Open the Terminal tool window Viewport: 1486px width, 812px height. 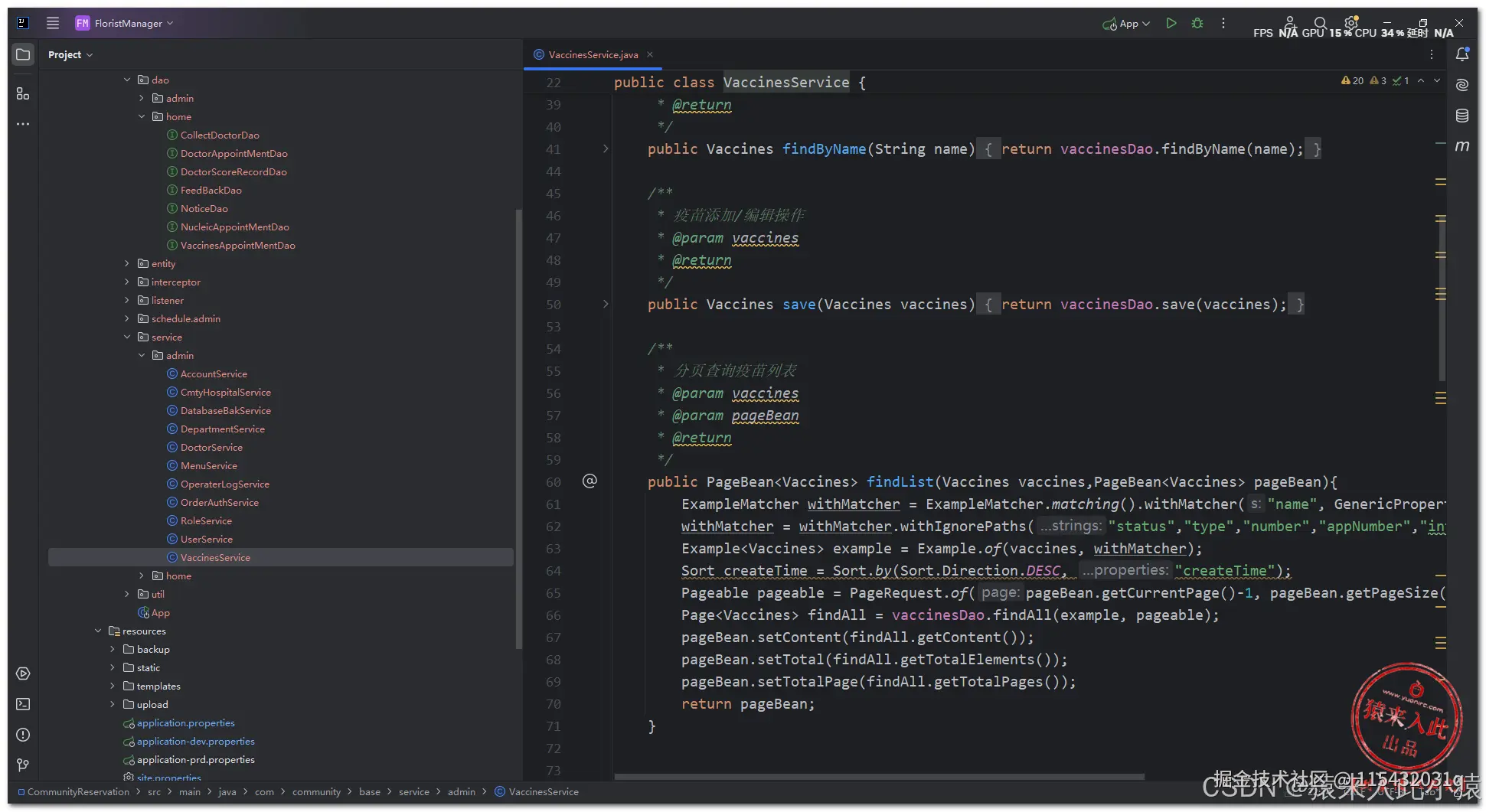[x=23, y=704]
